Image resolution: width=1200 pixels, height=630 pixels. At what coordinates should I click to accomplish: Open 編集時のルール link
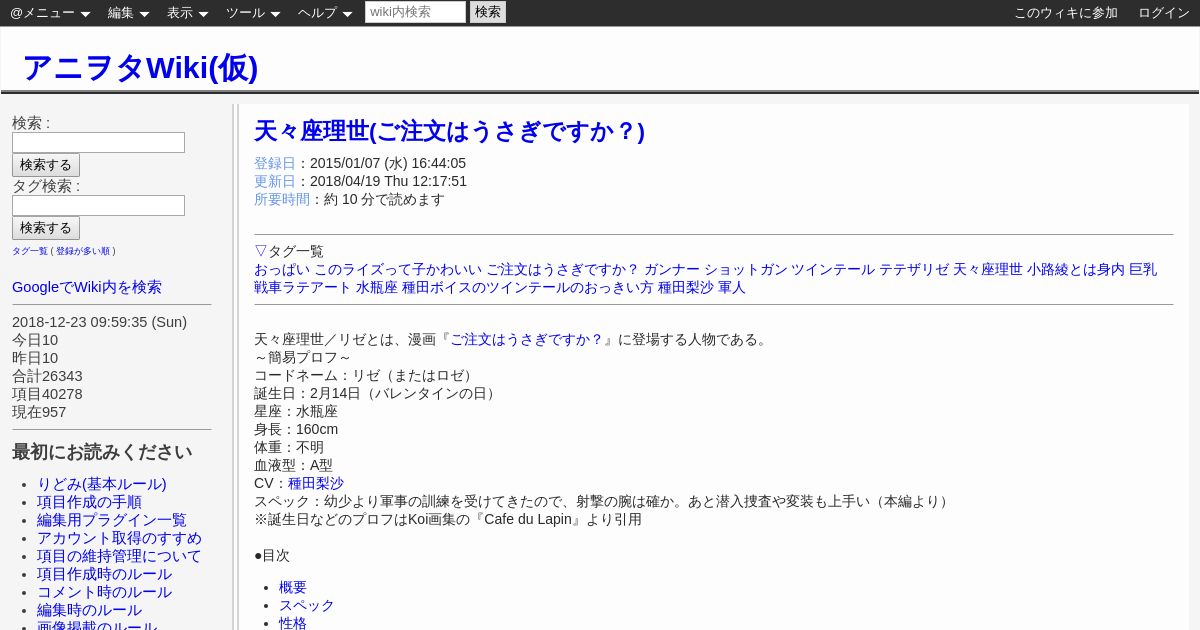point(89,610)
